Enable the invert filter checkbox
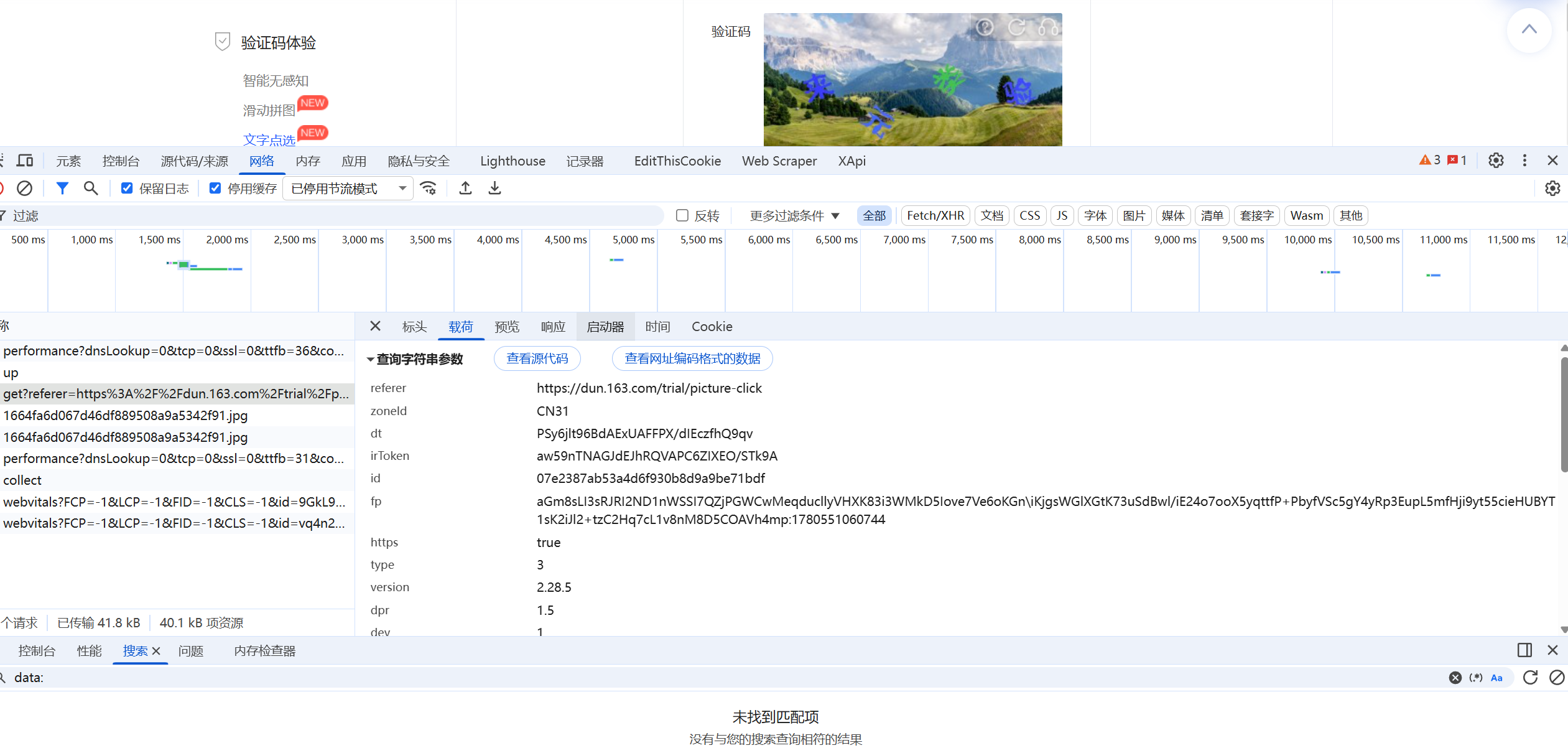1568x753 pixels. coord(682,215)
